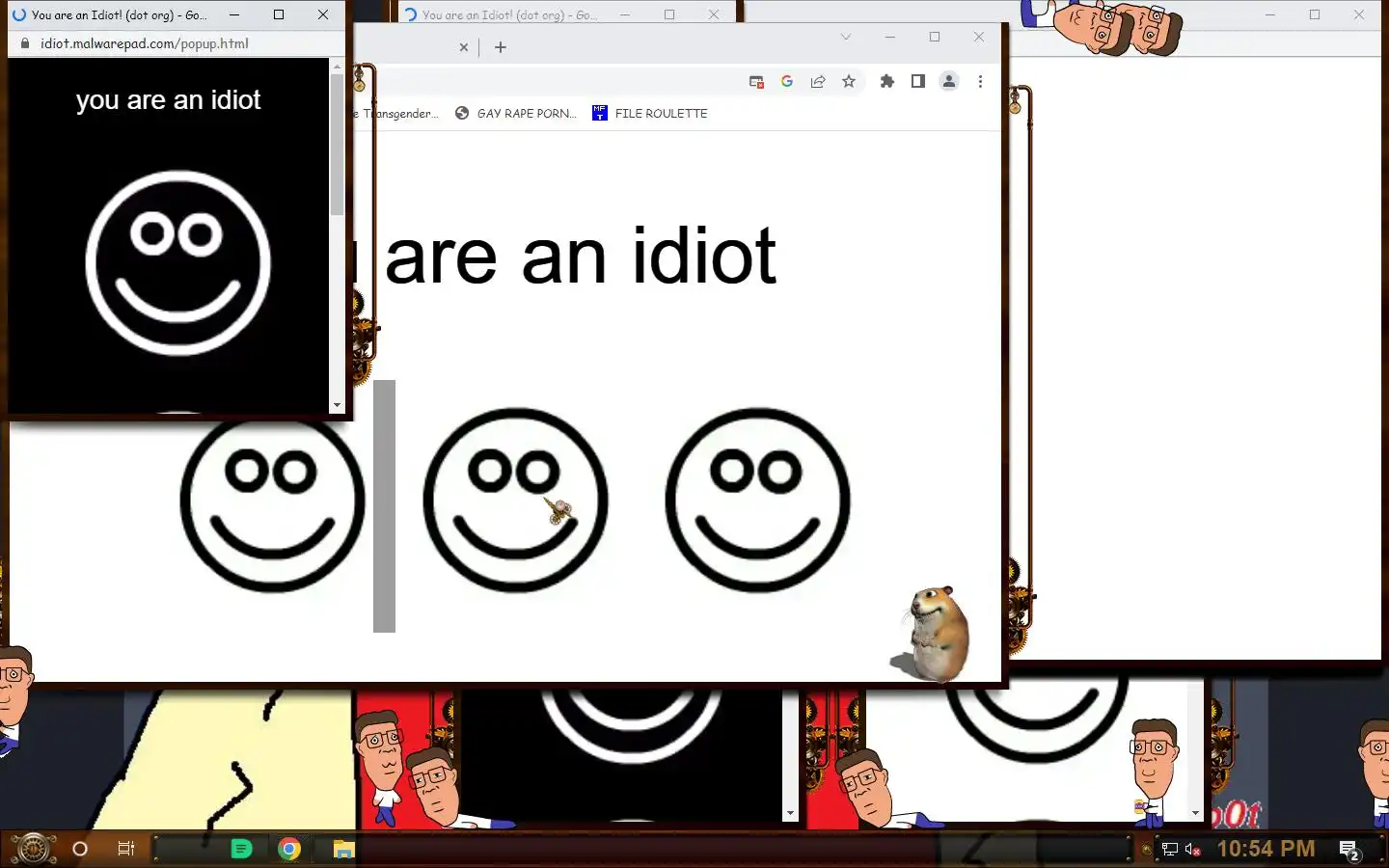This screenshot has height=868, width=1389.
Task: Open the three-dot Chrome menu
Action: pos(980,82)
